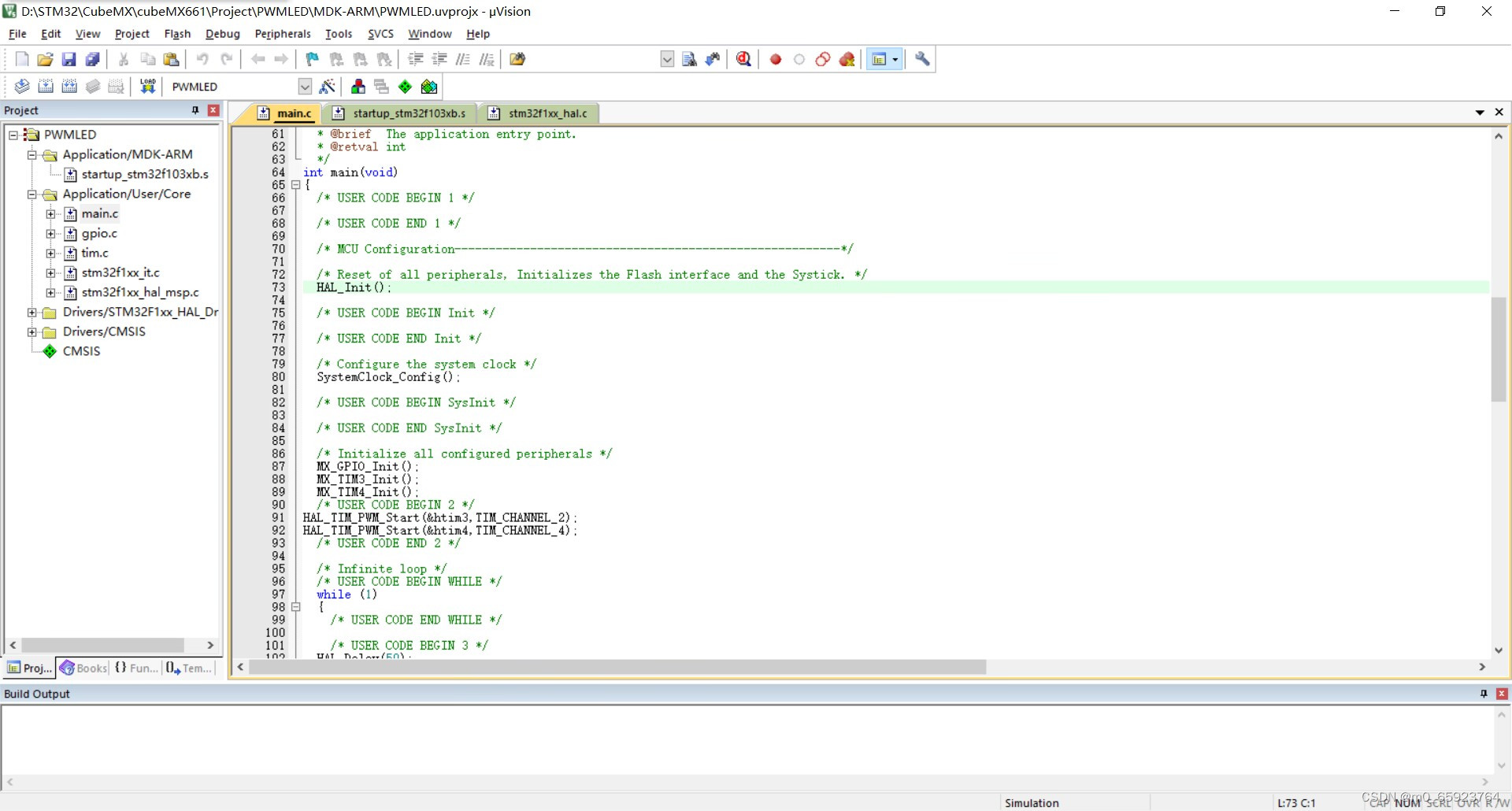Switch to stm32f1xx_hal.c tab
Image resolution: width=1512 pixels, height=811 pixels.
(539, 113)
